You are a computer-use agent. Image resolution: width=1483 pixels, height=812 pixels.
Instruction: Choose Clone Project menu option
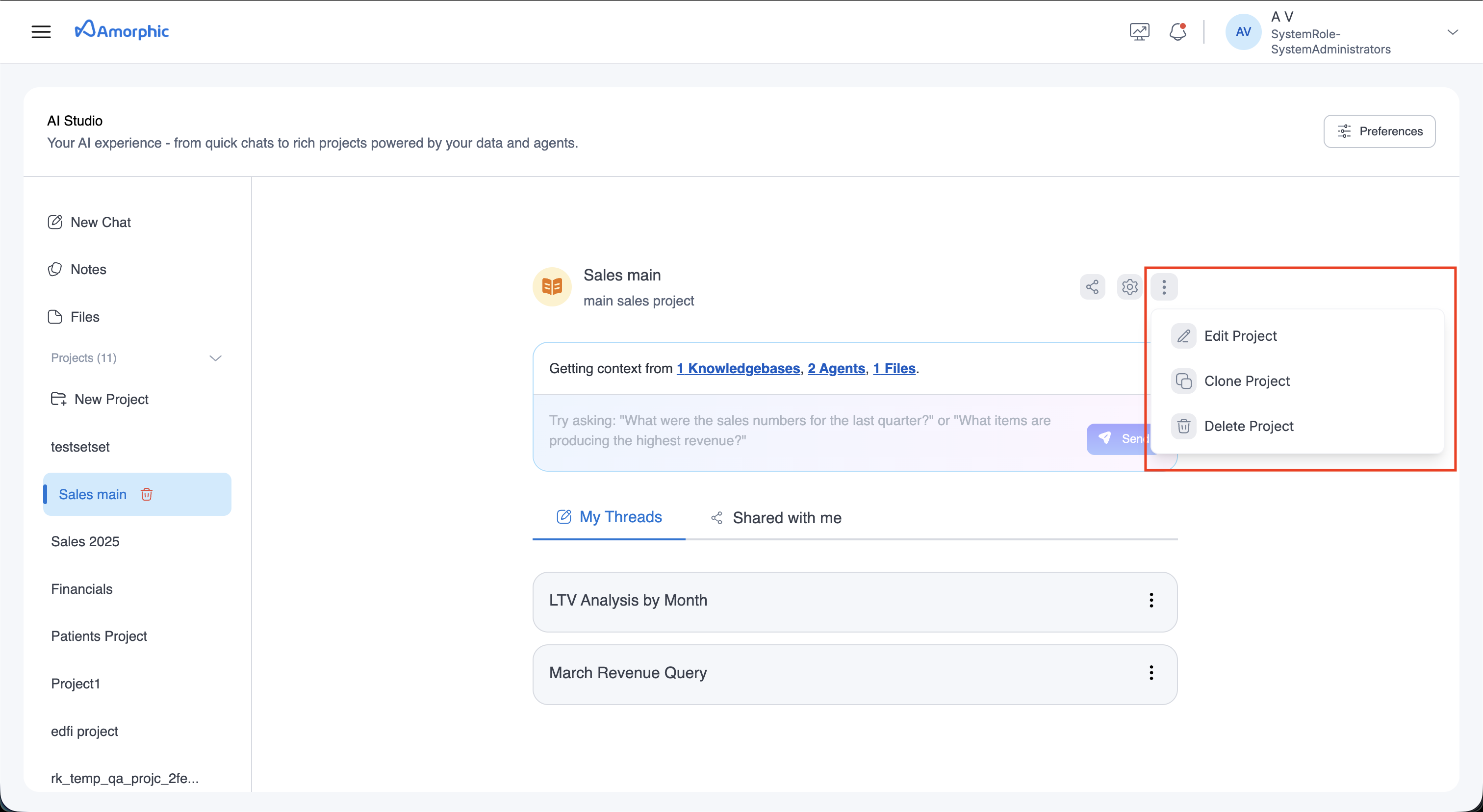coord(1247,381)
